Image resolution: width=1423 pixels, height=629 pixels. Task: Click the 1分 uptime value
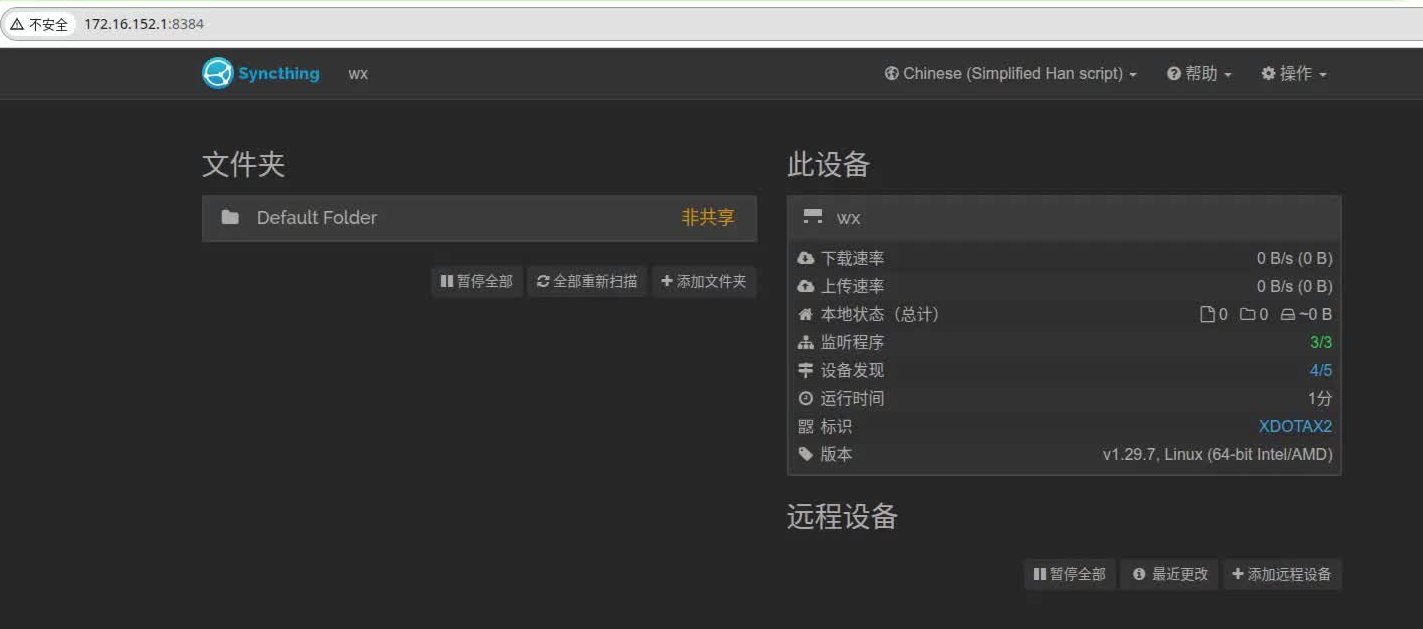pyautogui.click(x=1320, y=398)
